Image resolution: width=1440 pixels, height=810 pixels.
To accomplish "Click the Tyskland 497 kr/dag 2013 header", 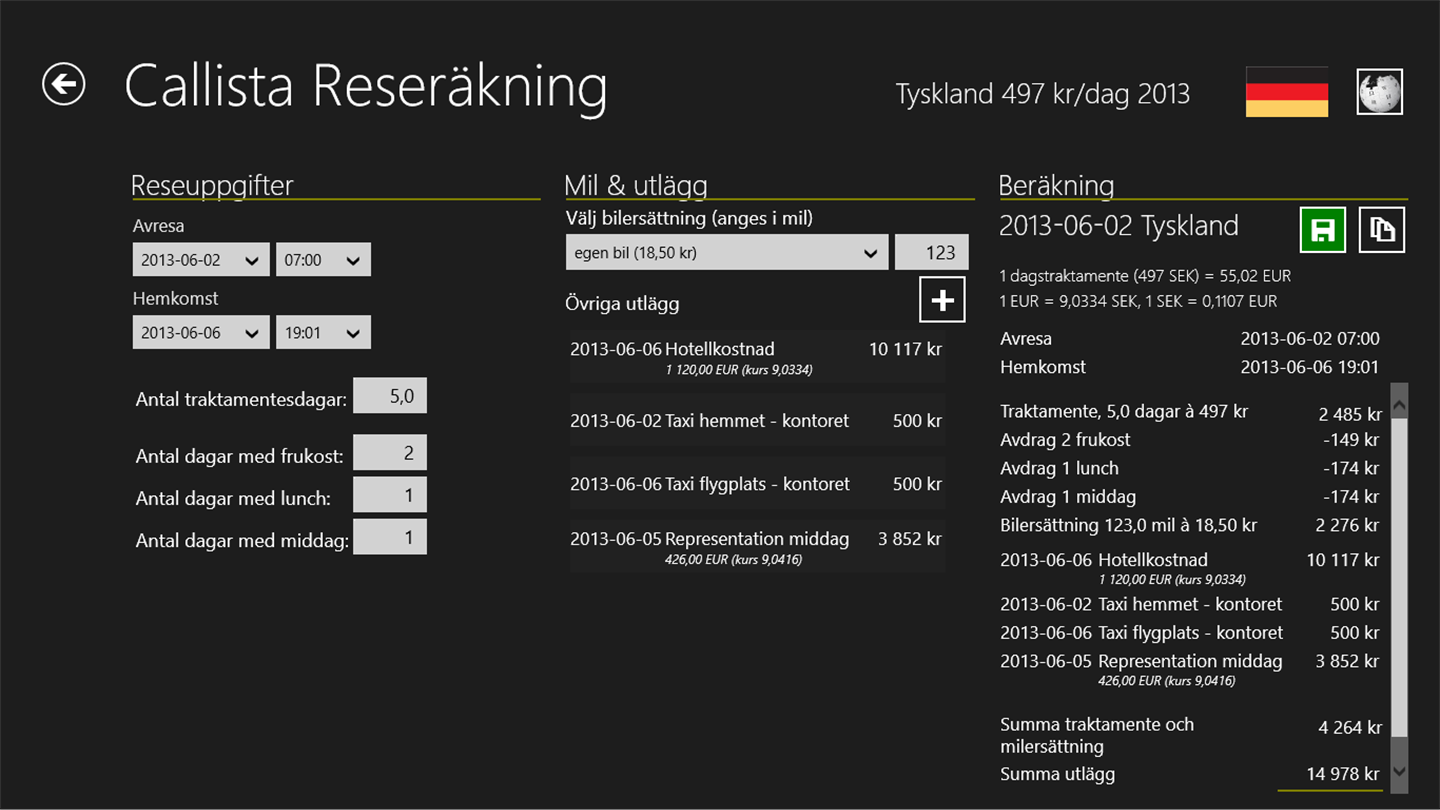I will [1043, 94].
